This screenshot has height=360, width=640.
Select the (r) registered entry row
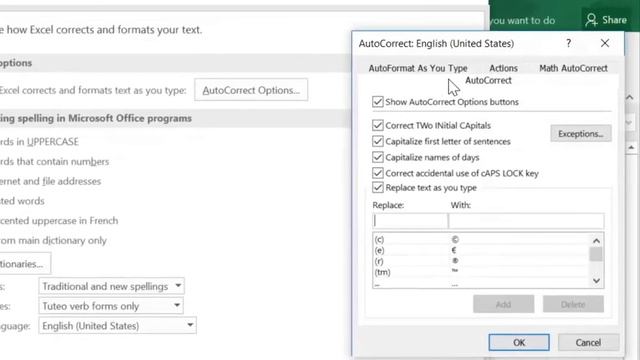[x=481, y=261]
